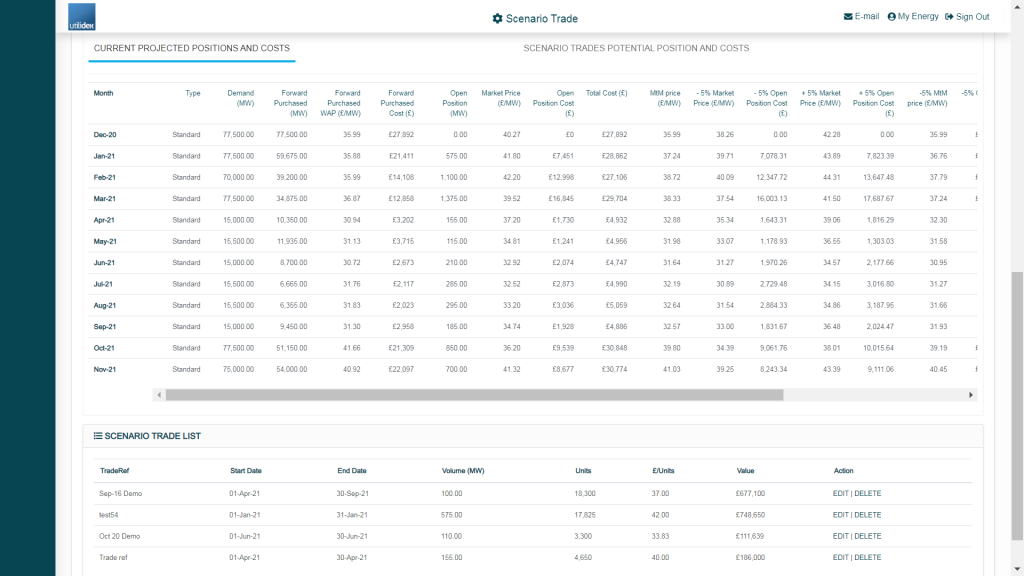Click the Sign Out power icon
The image size is (1024, 576).
[x=949, y=17]
